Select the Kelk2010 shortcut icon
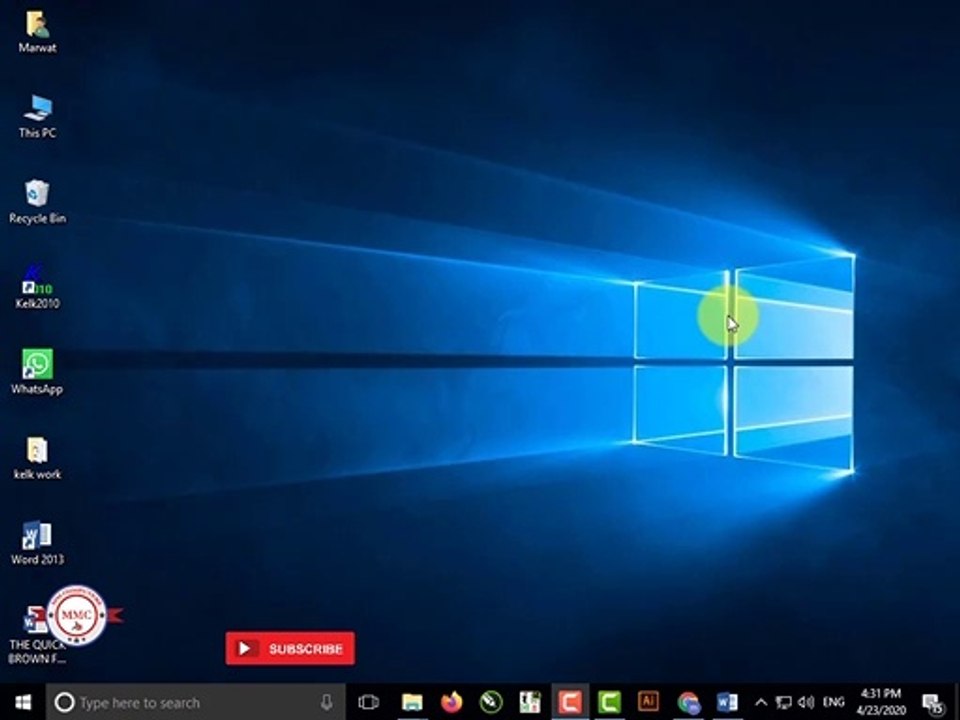 pos(37,287)
